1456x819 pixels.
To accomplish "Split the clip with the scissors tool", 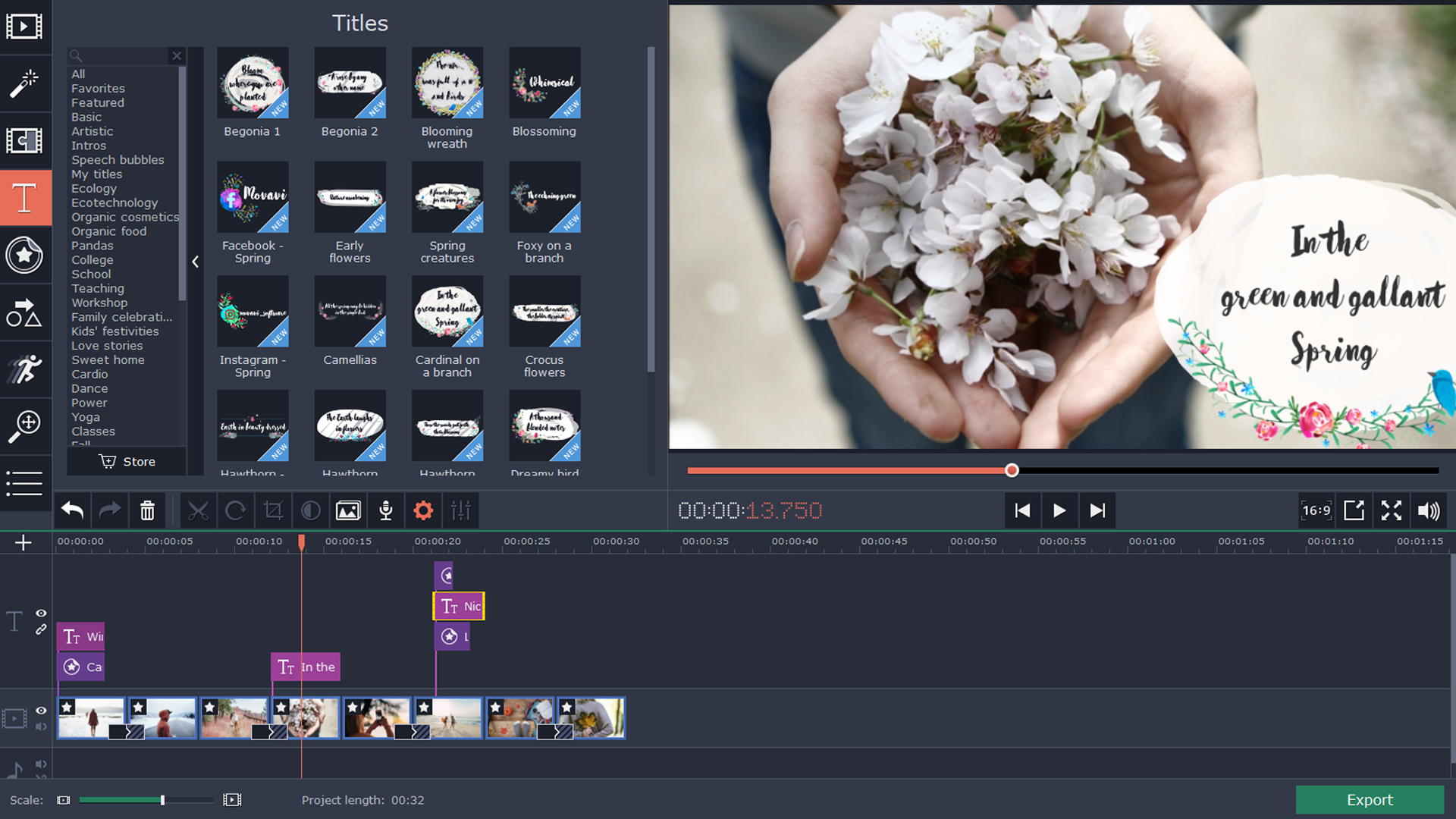I will tap(199, 510).
